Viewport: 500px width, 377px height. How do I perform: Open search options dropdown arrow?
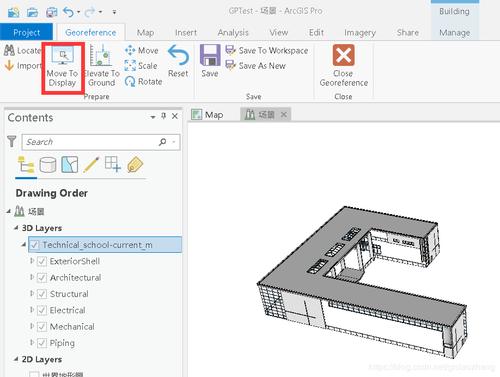[x=174, y=142]
